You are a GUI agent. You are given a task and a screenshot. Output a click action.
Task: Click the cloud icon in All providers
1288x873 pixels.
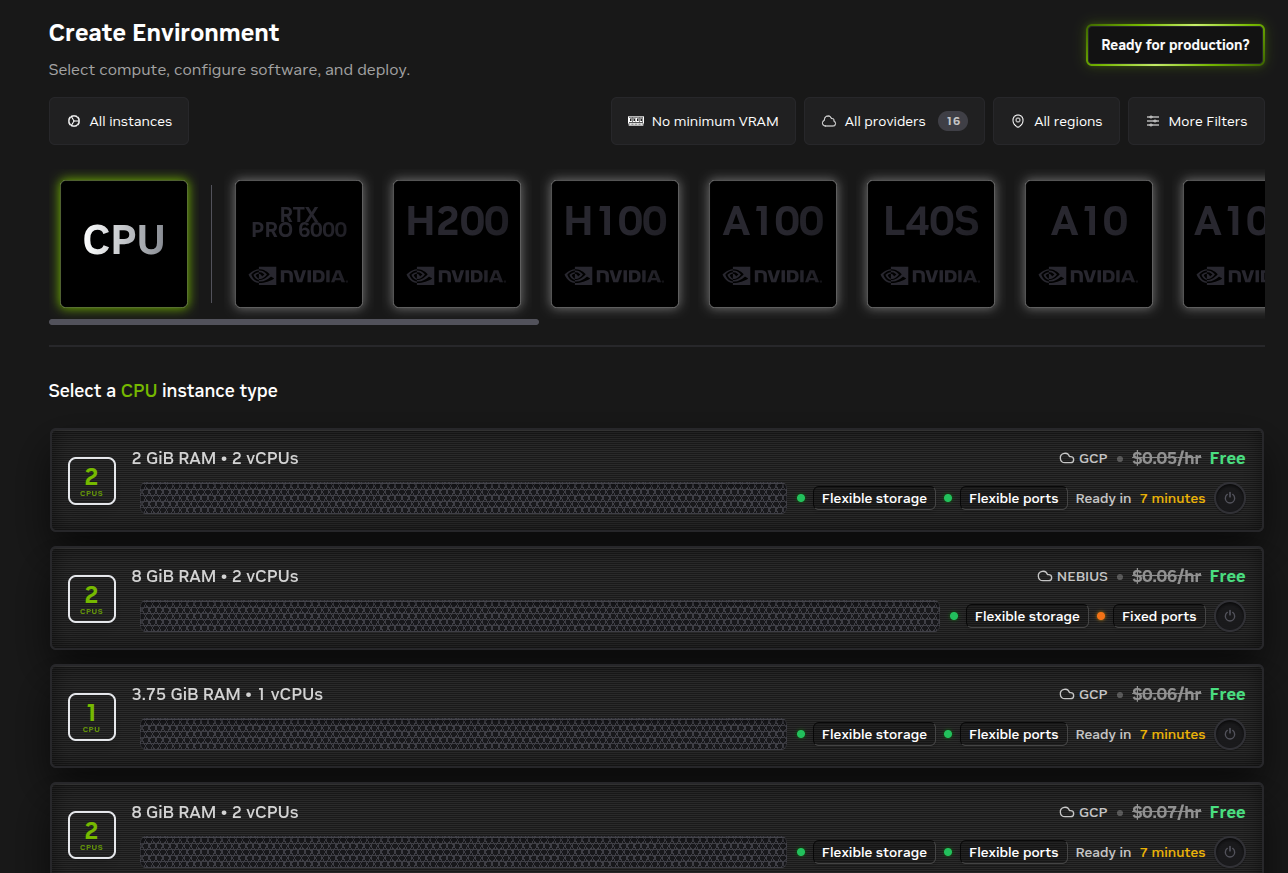pos(829,121)
